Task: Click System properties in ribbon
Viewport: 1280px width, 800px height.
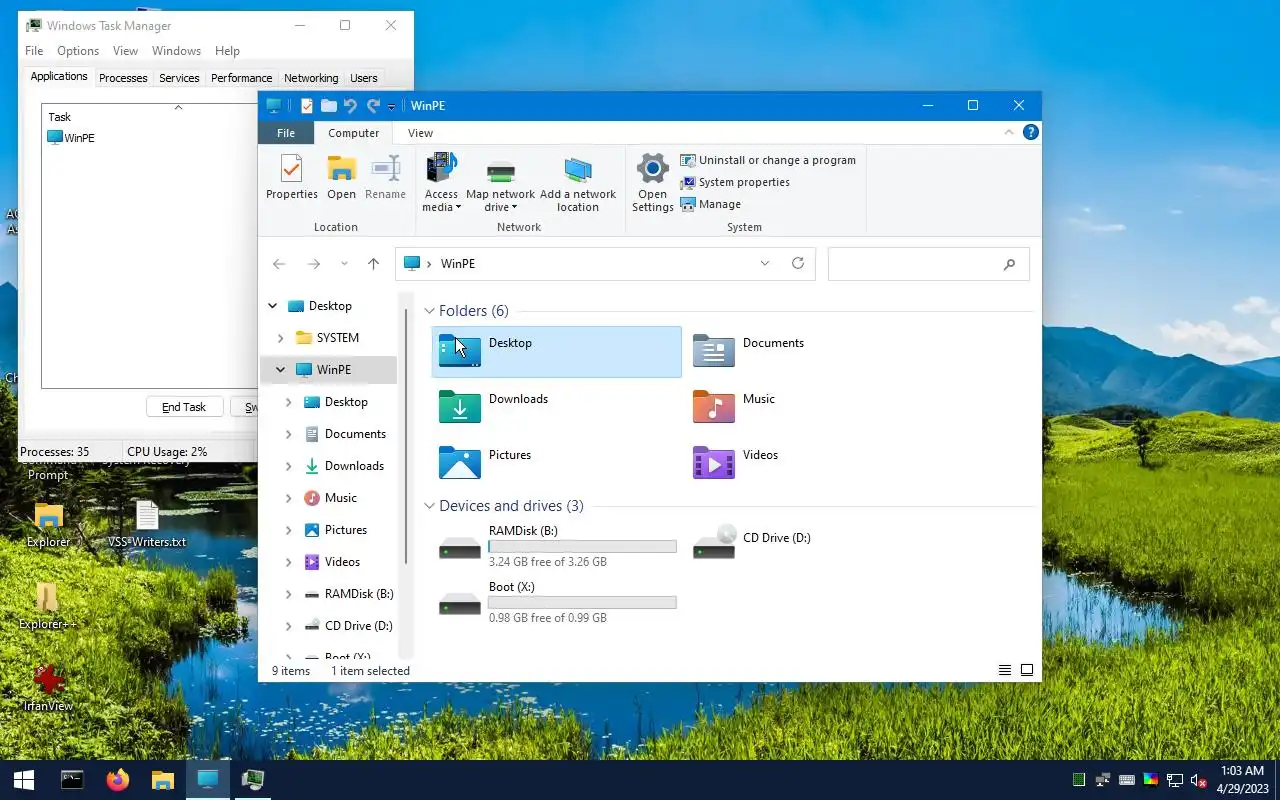Action: (735, 182)
